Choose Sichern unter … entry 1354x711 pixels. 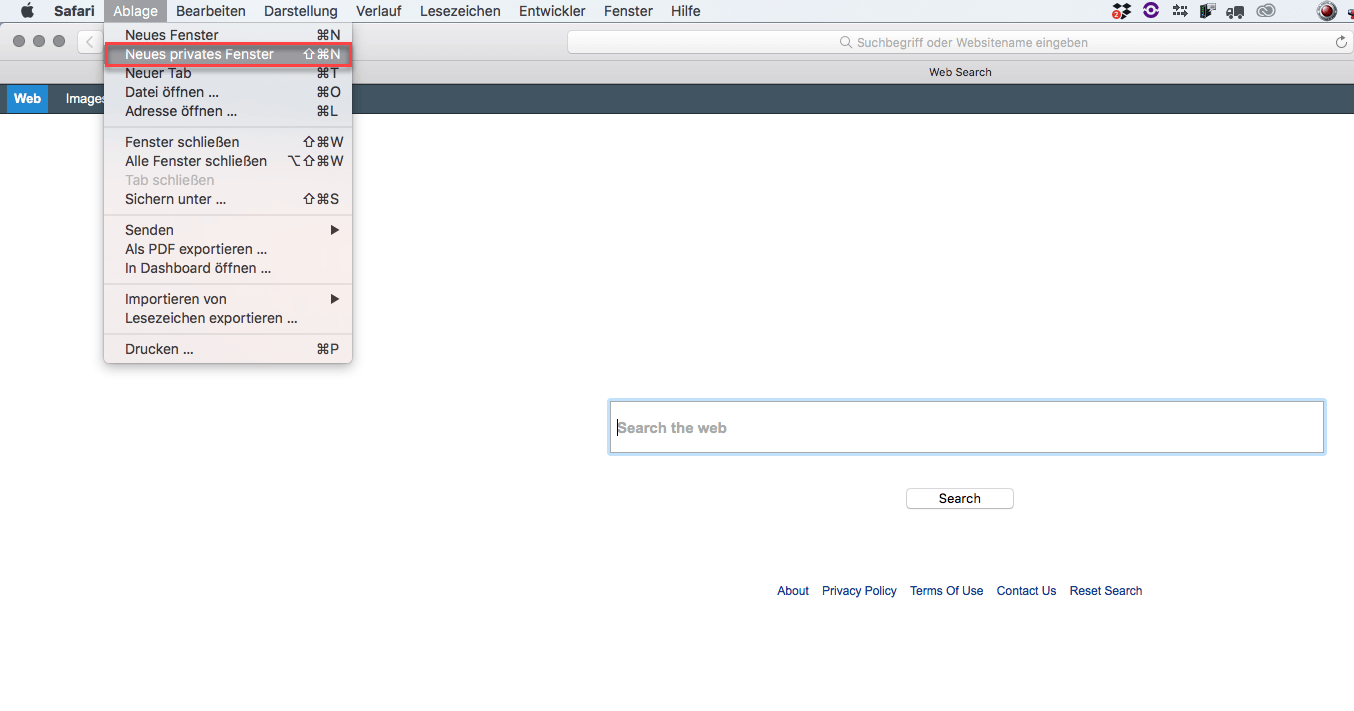228,199
